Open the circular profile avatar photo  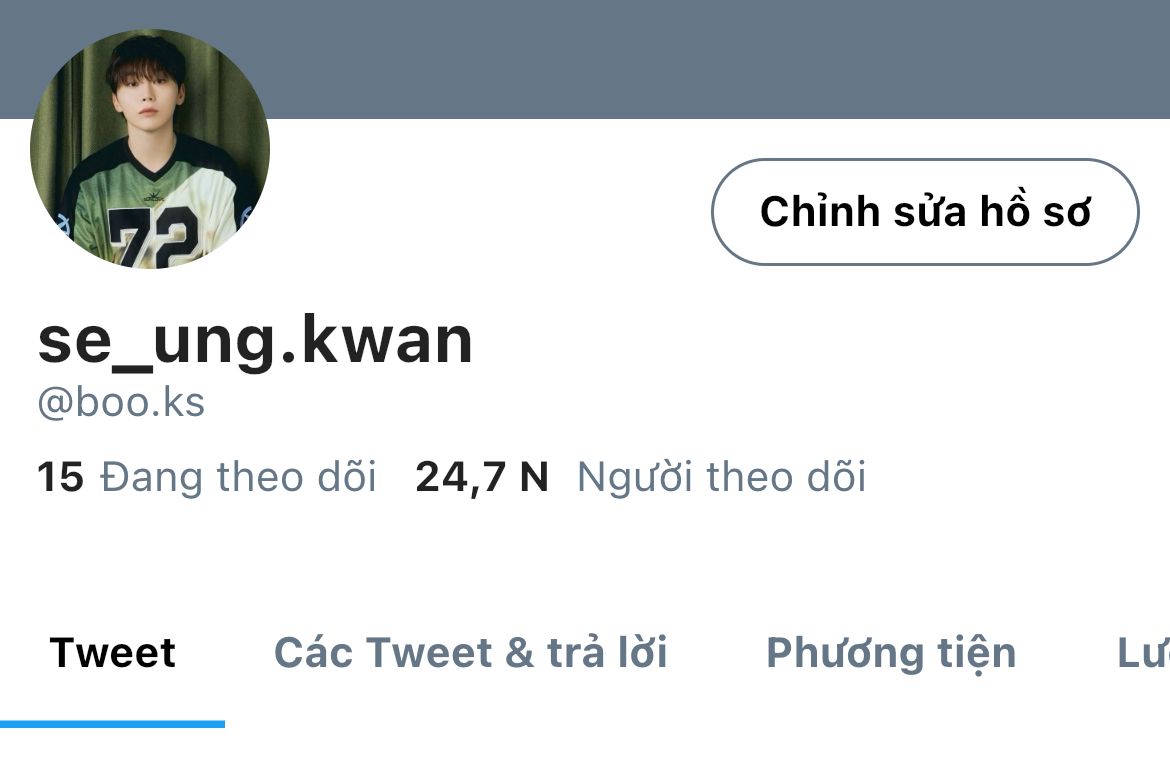150,148
